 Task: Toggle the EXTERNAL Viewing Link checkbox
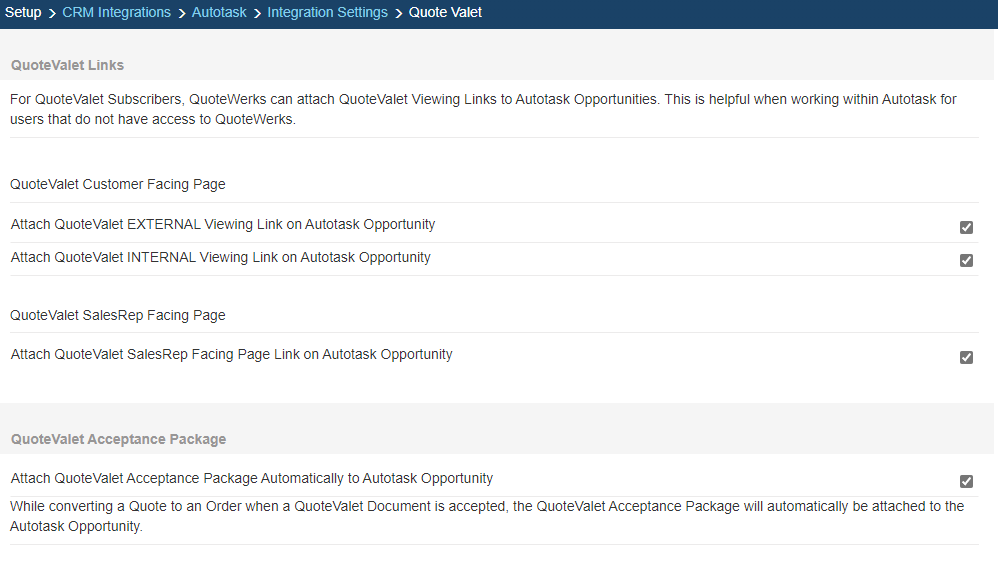pos(966,227)
